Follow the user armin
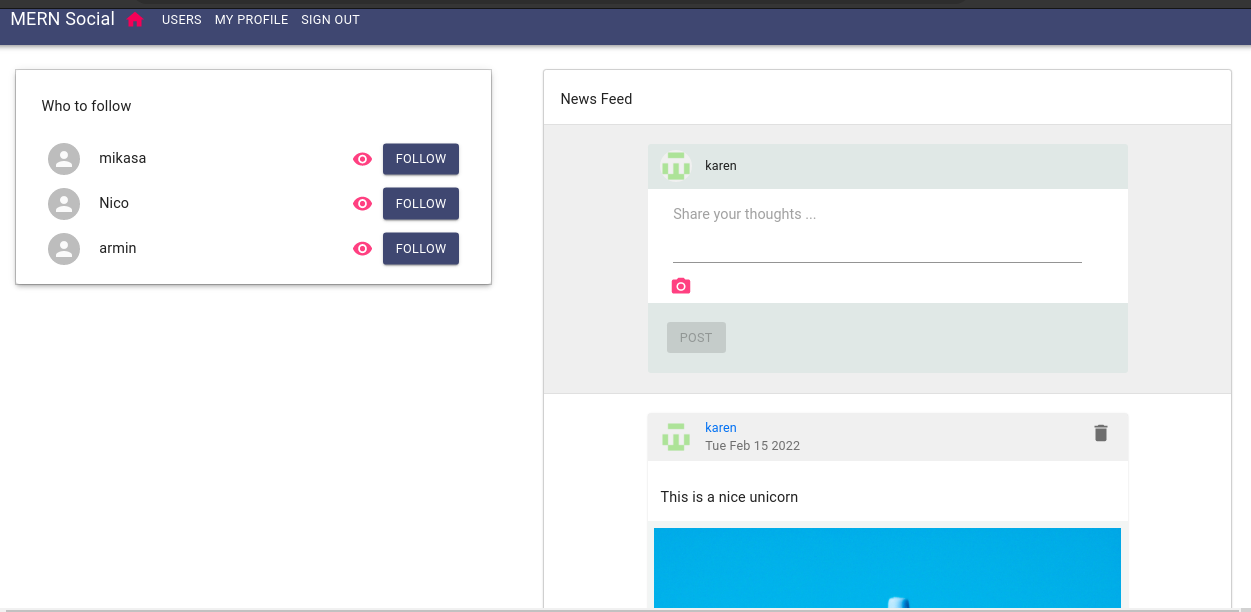Image resolution: width=1251 pixels, height=612 pixels. pyautogui.click(x=420, y=249)
